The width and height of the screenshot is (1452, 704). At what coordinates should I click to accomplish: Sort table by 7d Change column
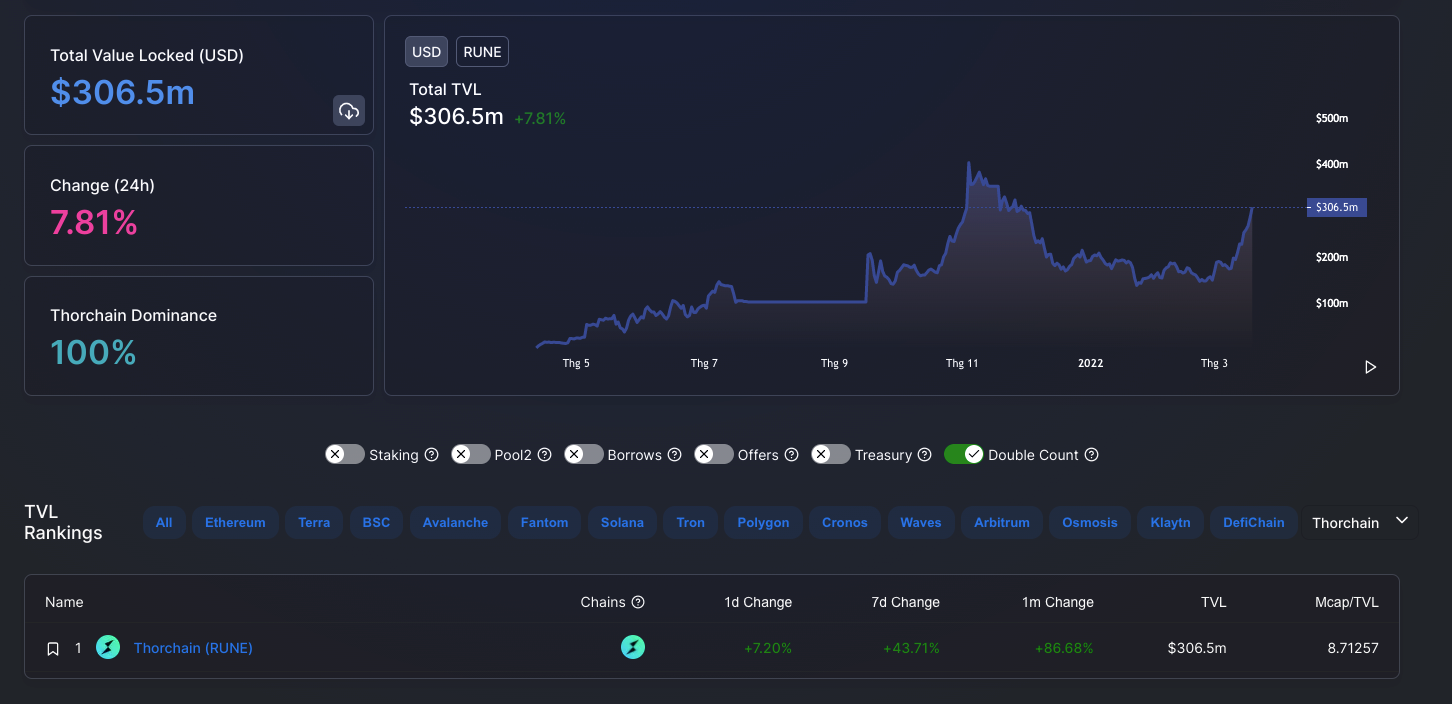click(906, 602)
